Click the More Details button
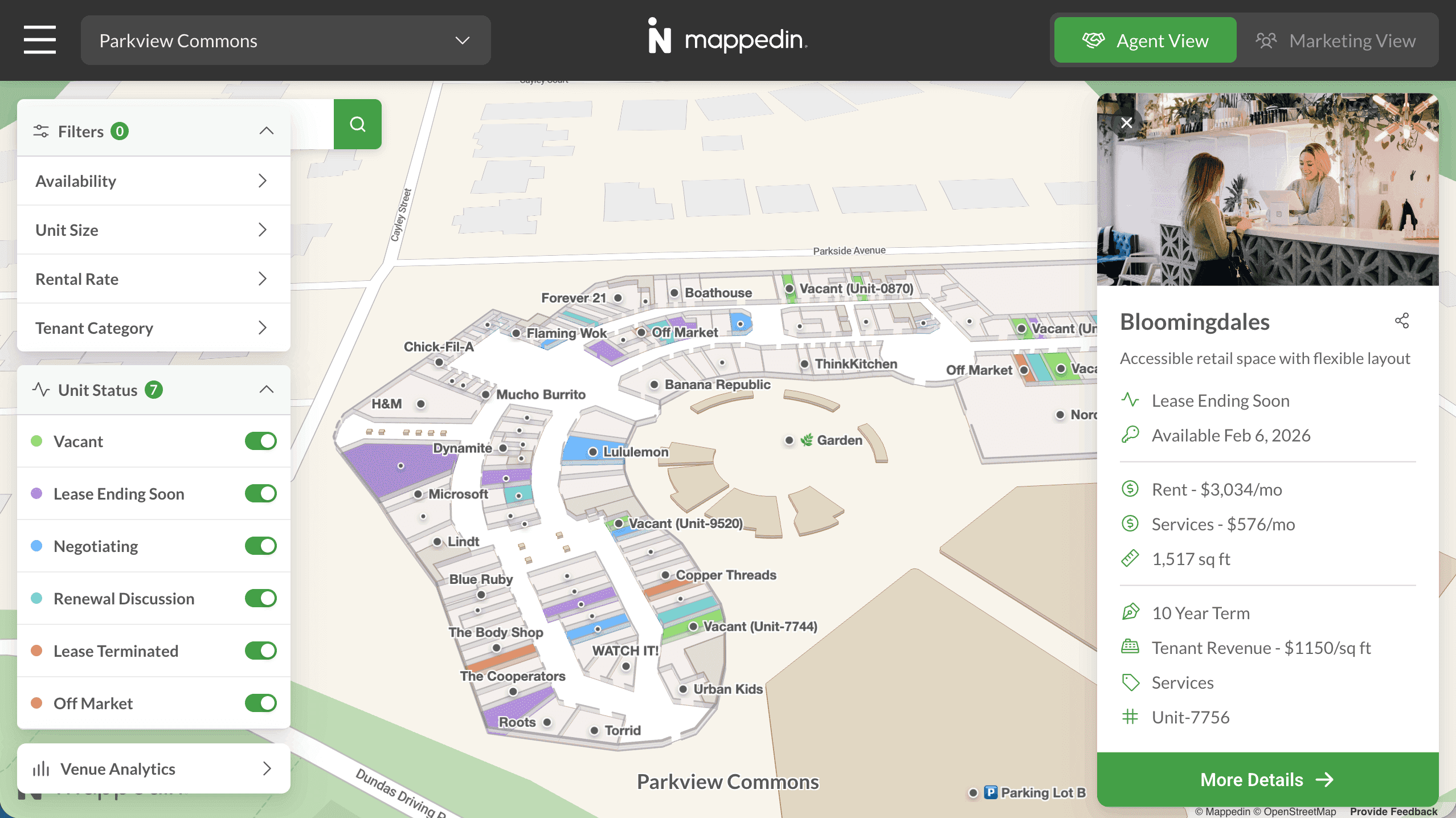 (x=1267, y=779)
